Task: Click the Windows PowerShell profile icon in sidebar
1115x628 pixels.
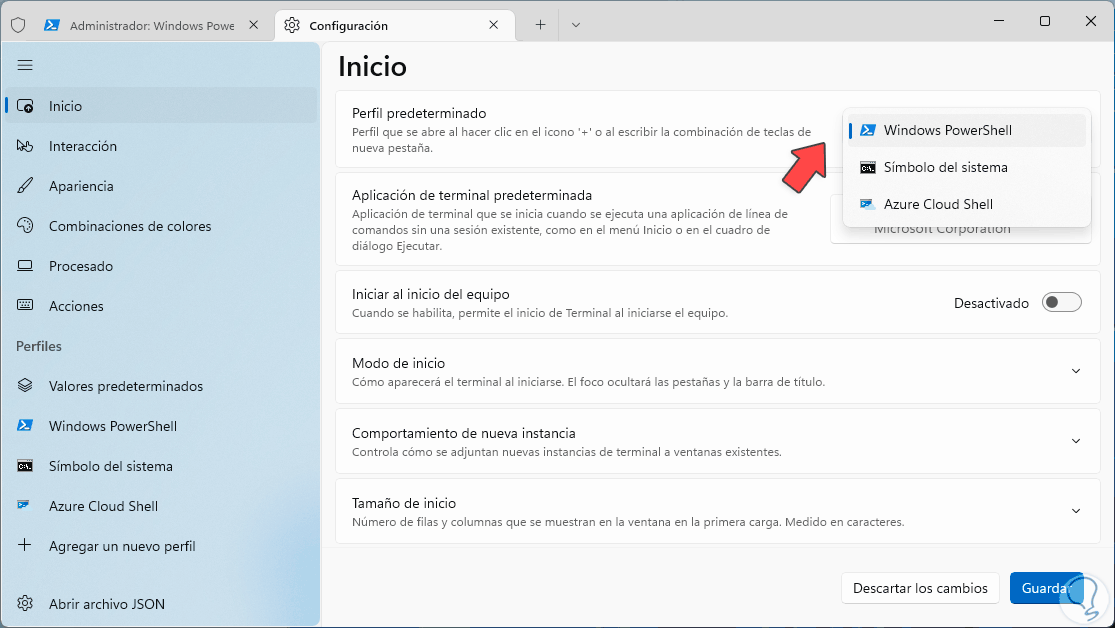Action: 25,425
